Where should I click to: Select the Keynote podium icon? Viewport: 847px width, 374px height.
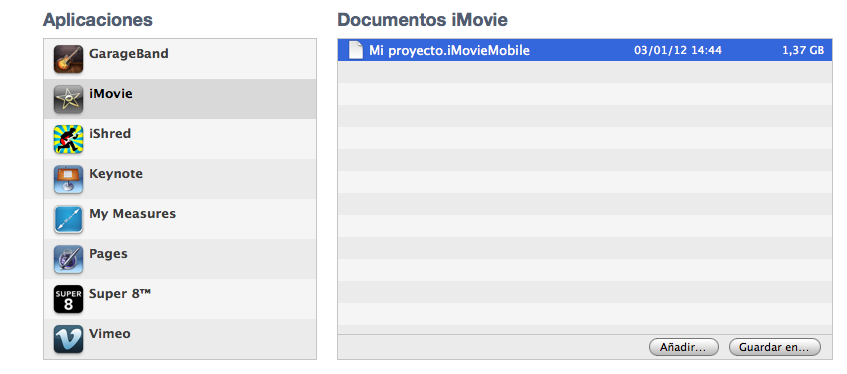pyautogui.click(x=68, y=179)
